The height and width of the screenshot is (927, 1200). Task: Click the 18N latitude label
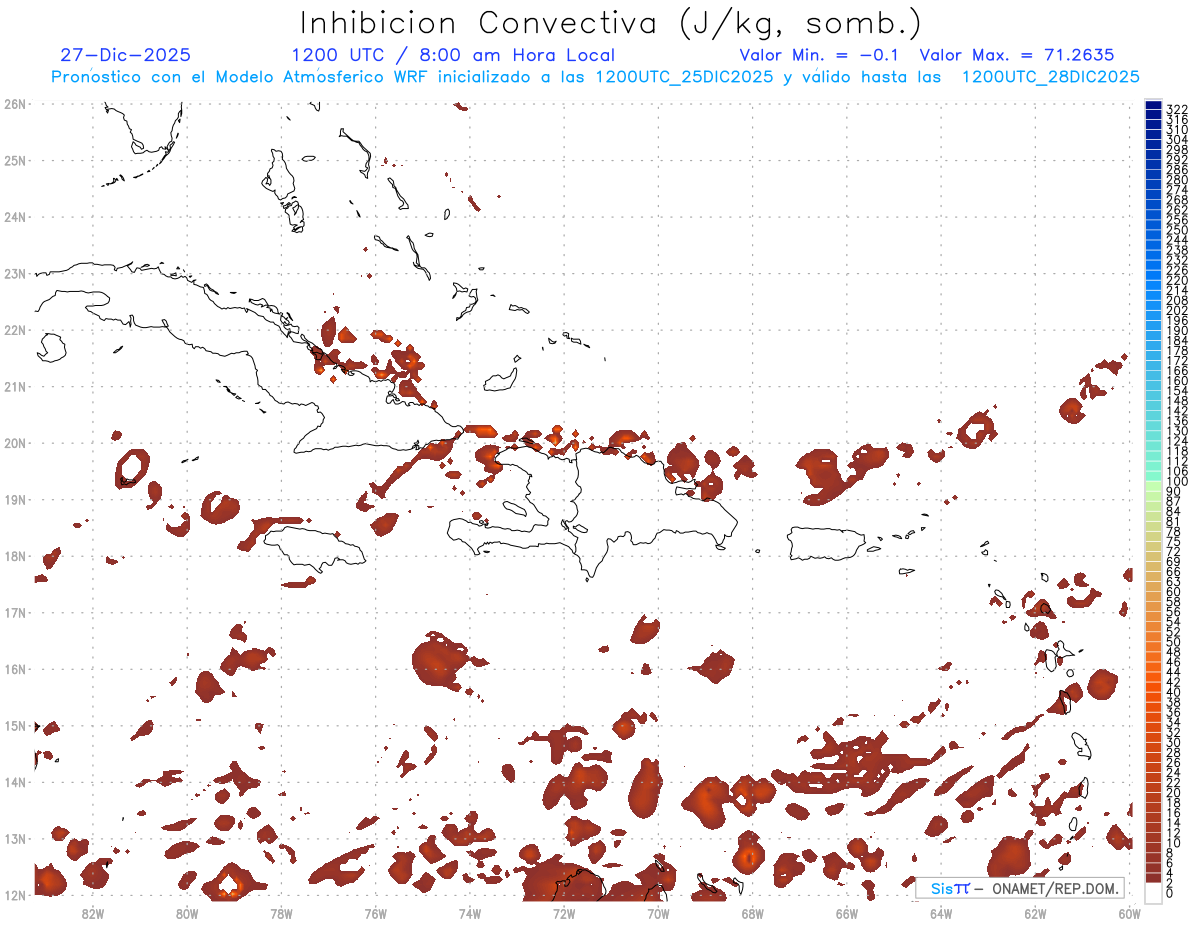point(14,556)
